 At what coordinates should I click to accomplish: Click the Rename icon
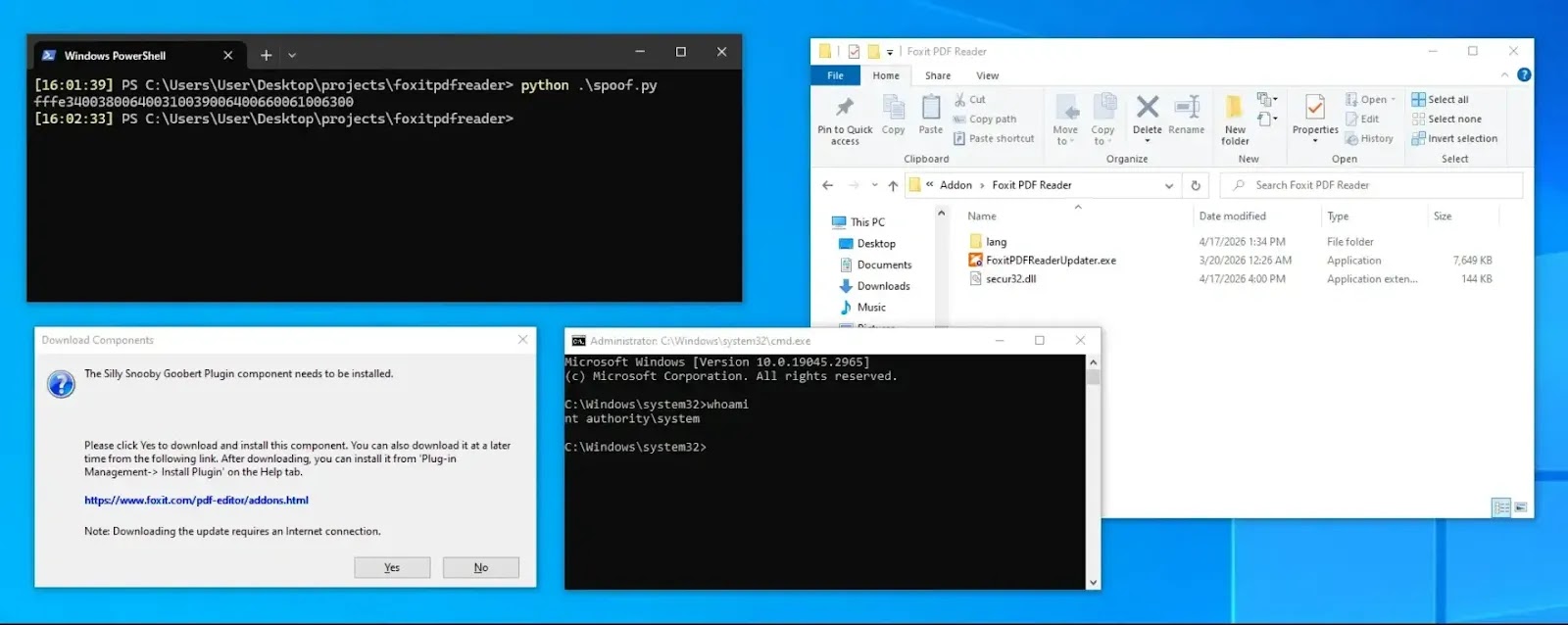[1187, 107]
